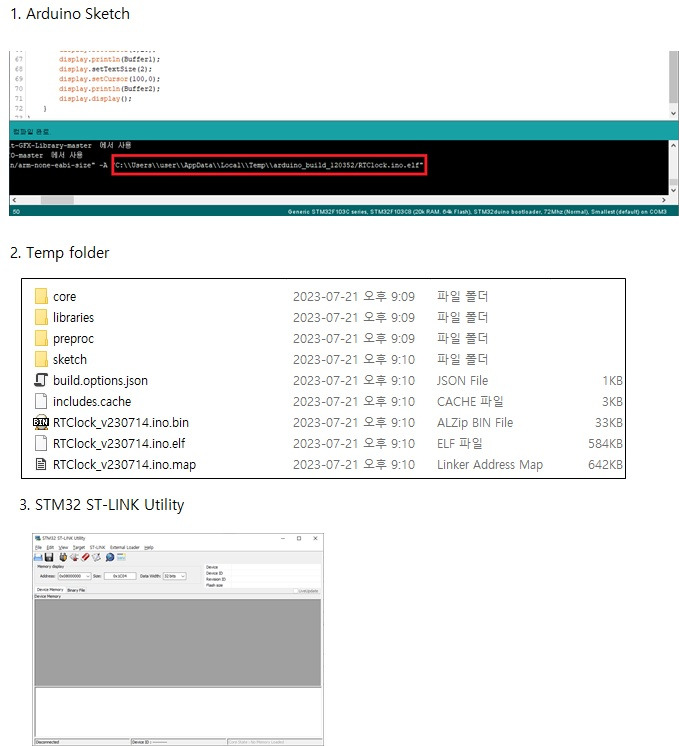Click the 33KB size cell
679x746 pixels.
(609, 422)
